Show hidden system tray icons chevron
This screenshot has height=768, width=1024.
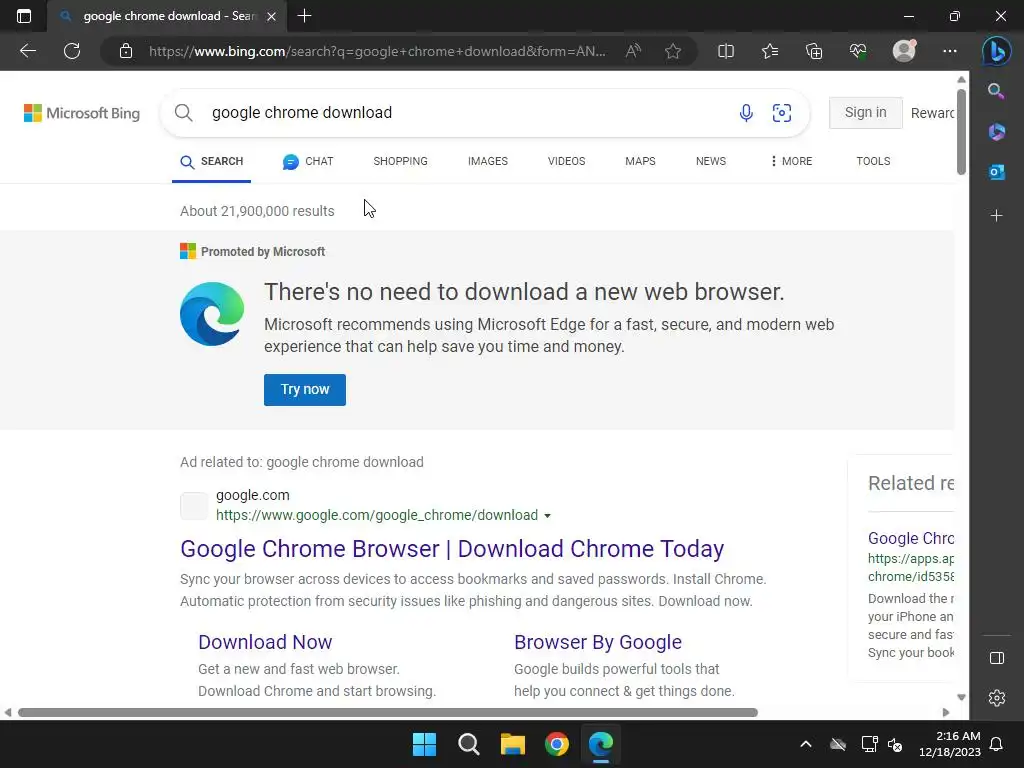pyautogui.click(x=806, y=744)
